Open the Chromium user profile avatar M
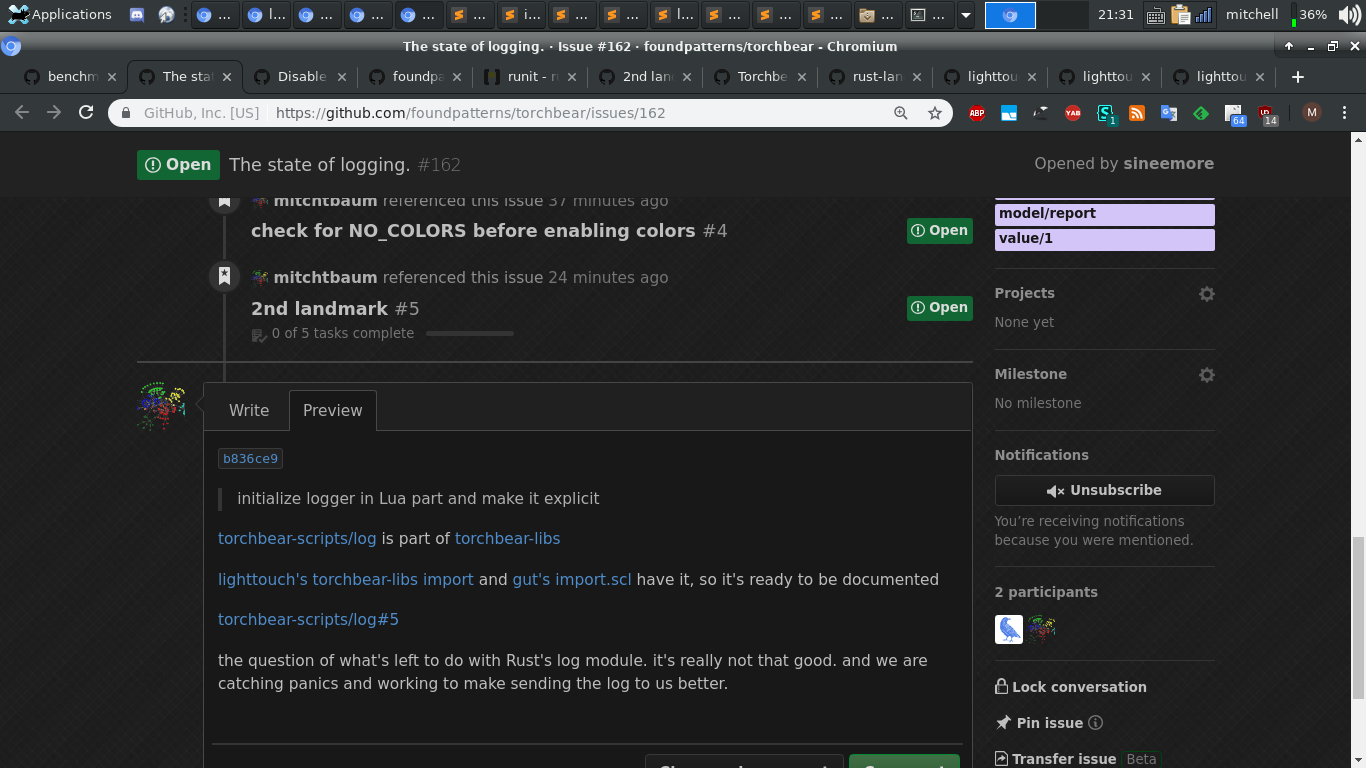Screen dimensions: 1366x768 [1312, 113]
